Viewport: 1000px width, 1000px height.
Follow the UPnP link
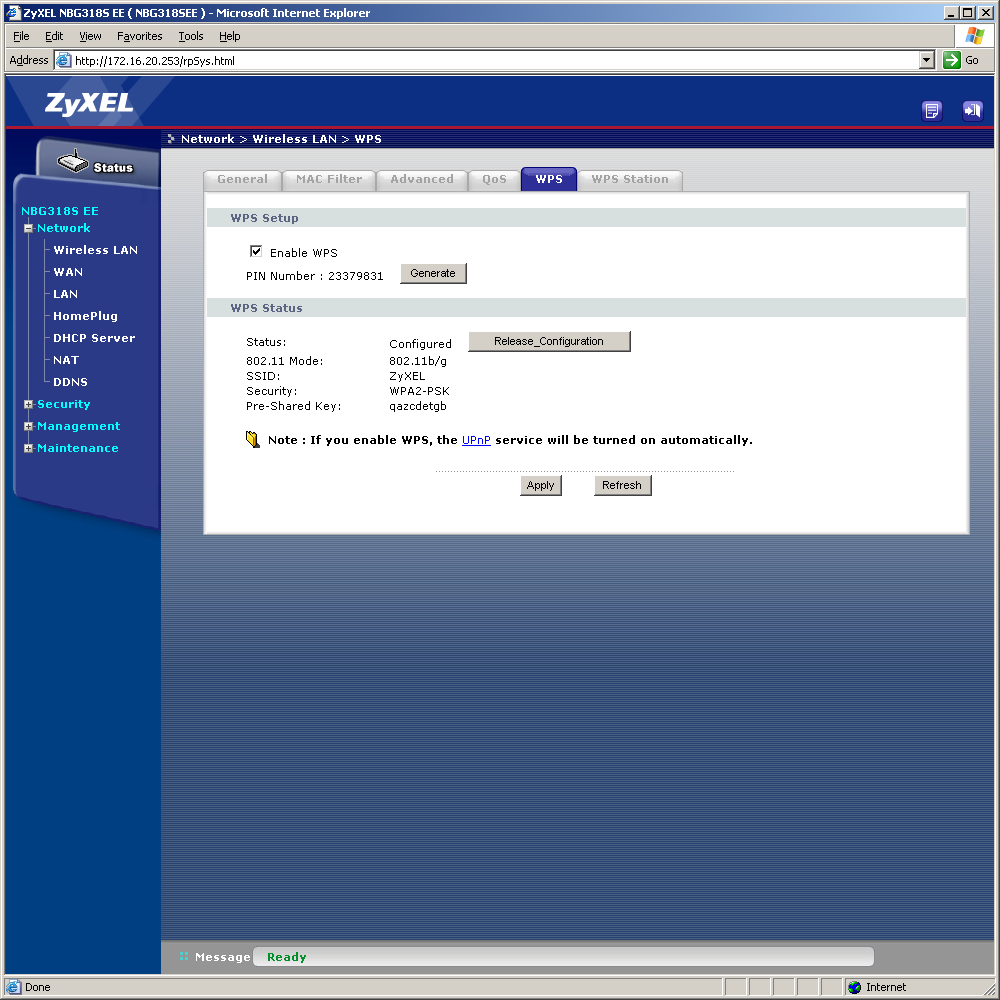click(476, 440)
